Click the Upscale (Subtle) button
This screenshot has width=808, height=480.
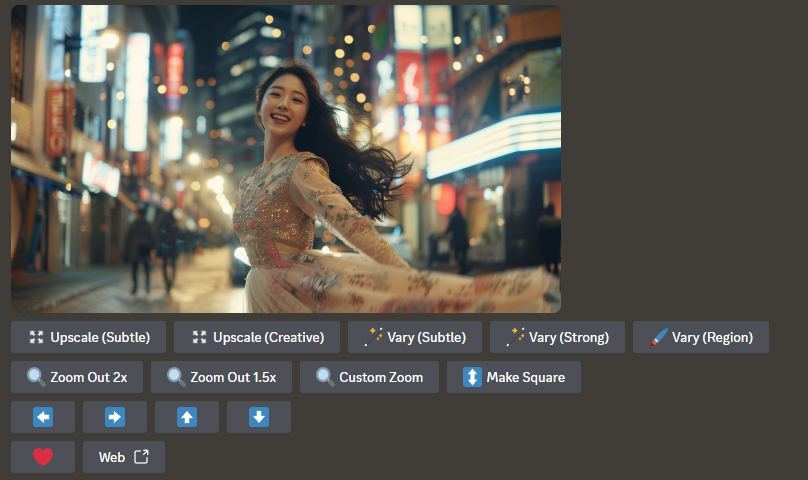coord(88,337)
